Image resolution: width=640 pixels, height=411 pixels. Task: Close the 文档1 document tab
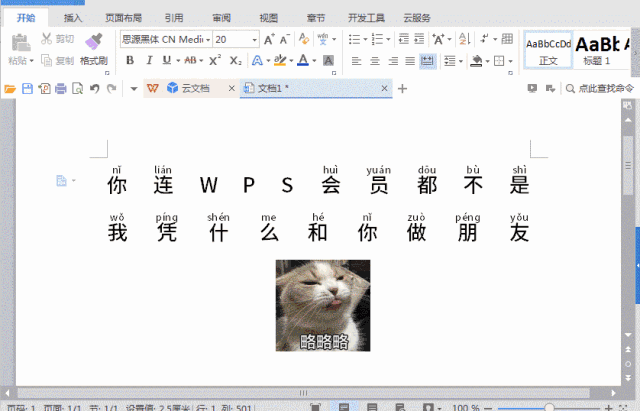(384, 88)
